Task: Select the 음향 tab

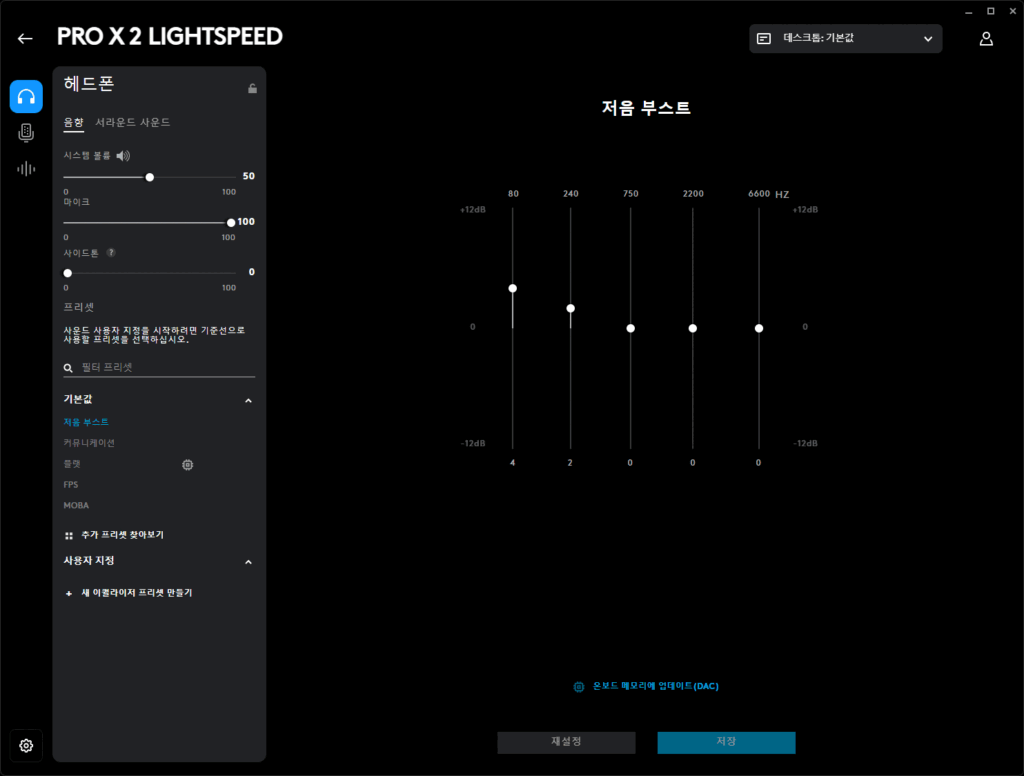Action: pos(74,123)
